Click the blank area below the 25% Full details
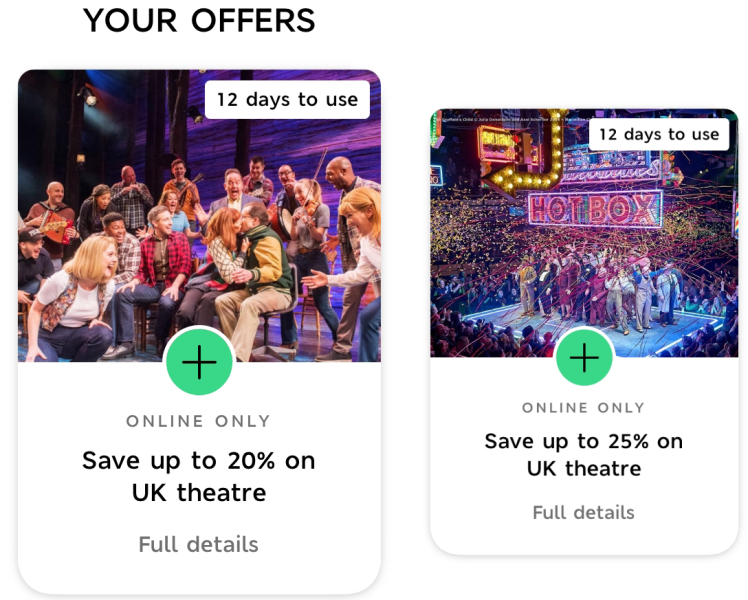 (583, 538)
